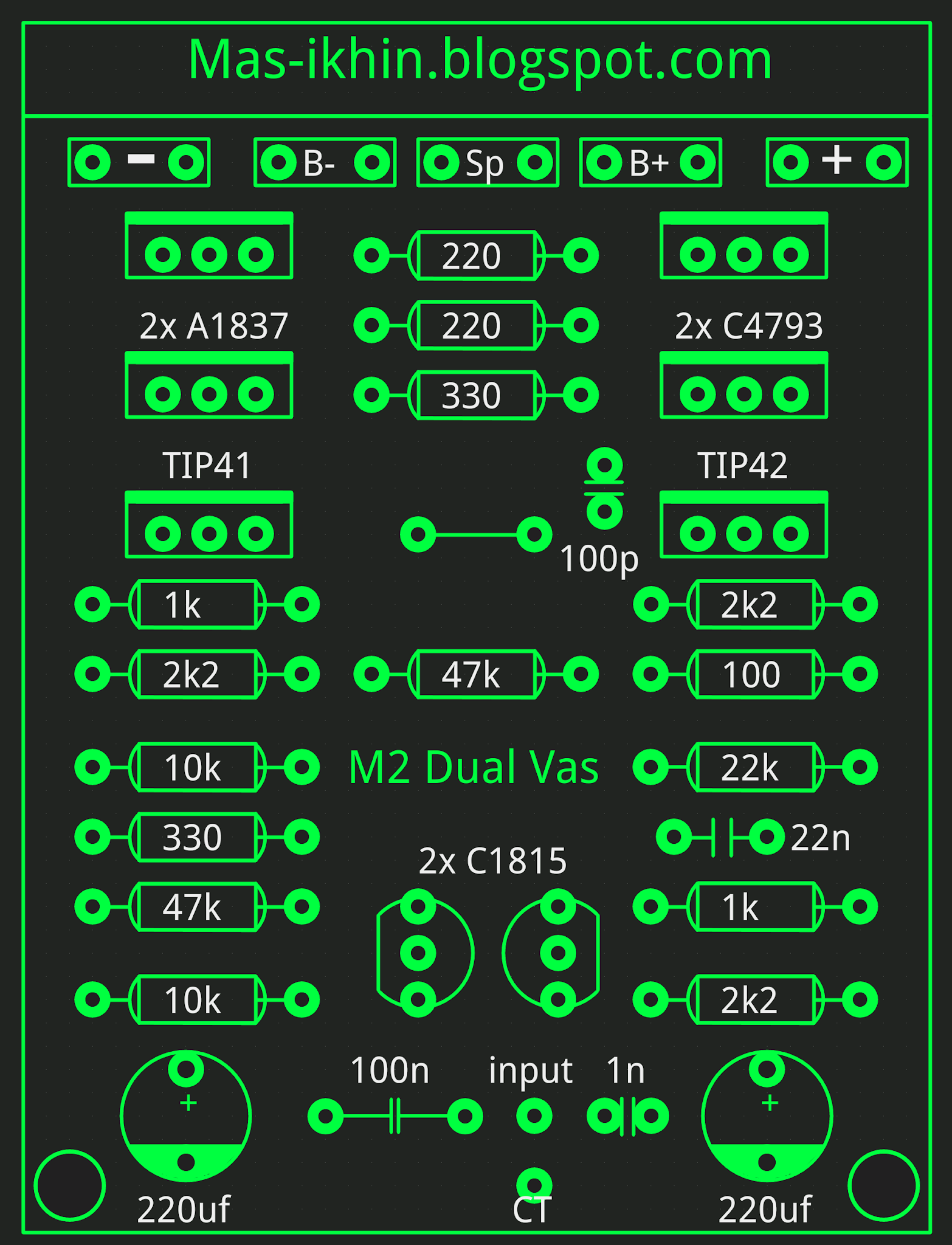Select 10k resistor above left 220uf capacitor
The width and height of the screenshot is (952, 1245).
tap(197, 1000)
